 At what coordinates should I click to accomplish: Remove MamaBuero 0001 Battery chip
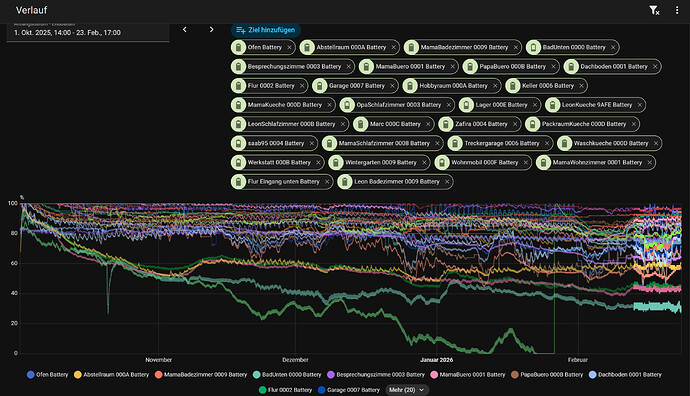point(452,66)
